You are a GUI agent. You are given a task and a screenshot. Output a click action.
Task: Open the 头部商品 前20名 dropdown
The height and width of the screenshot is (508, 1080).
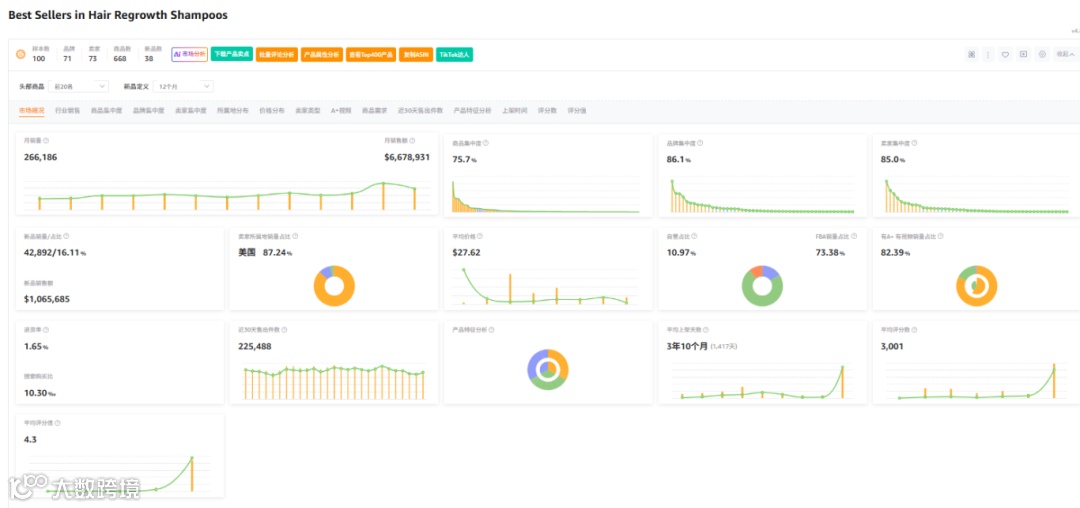79,87
